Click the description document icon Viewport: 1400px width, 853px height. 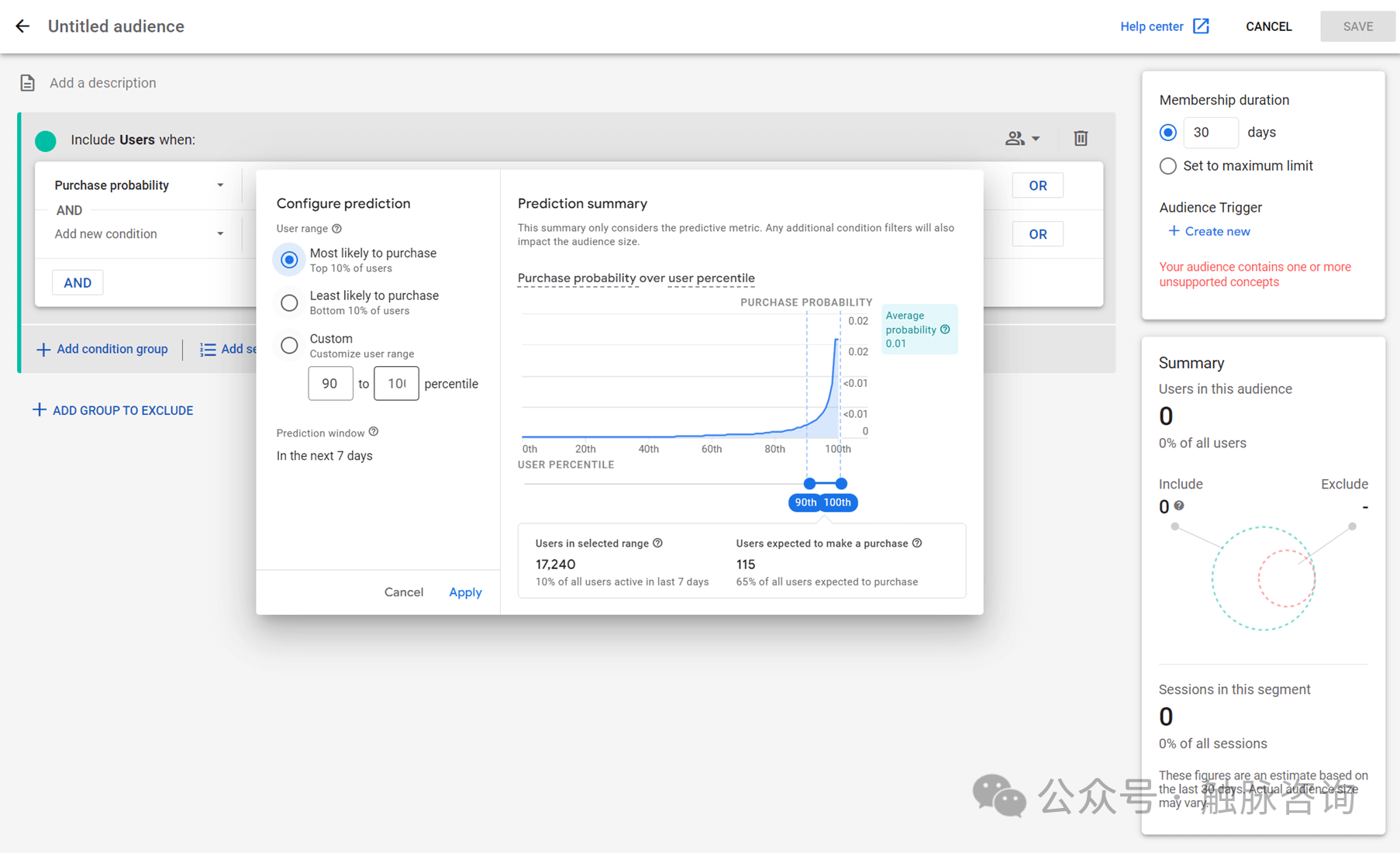[x=28, y=83]
